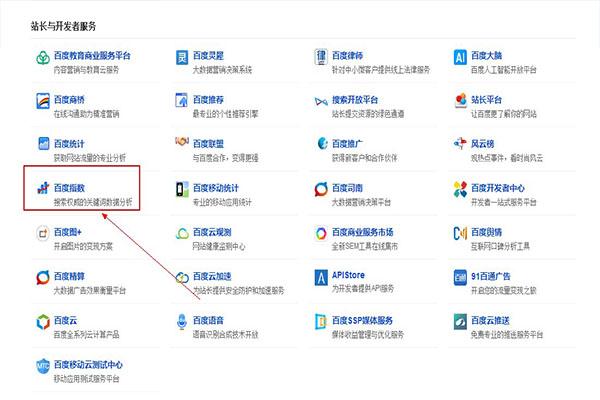Open the 百度SSP媒体服务 link
This screenshot has width=600, height=400.
(x=362, y=320)
